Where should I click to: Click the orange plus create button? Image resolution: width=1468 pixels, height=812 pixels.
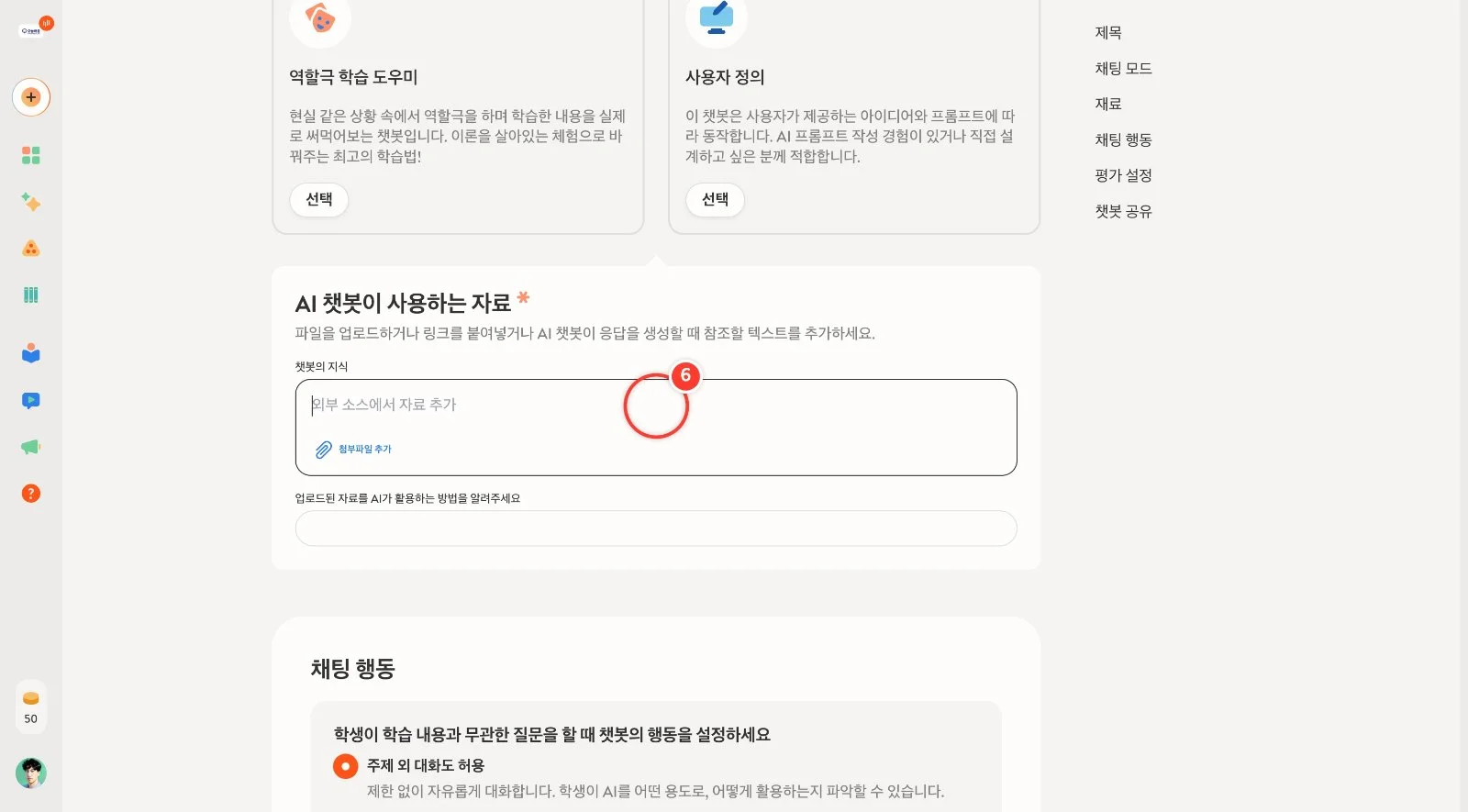(x=31, y=97)
